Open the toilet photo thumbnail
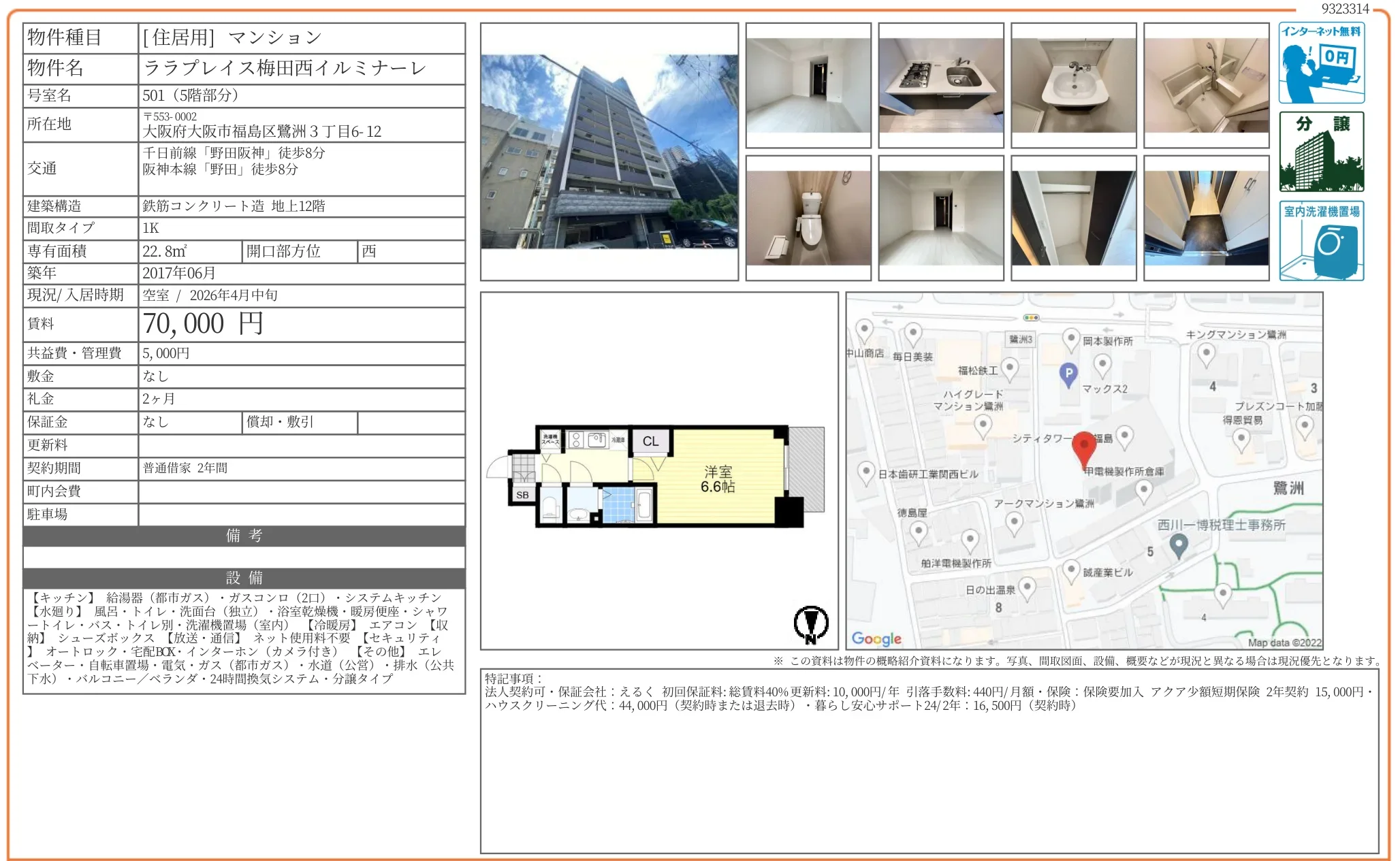Image resolution: width=1400 pixels, height=861 pixels. click(808, 218)
